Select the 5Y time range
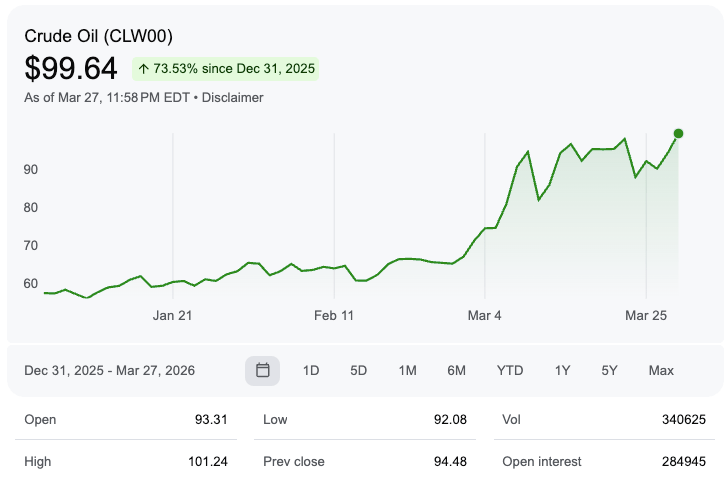This screenshot has width=726, height=489. (610, 370)
